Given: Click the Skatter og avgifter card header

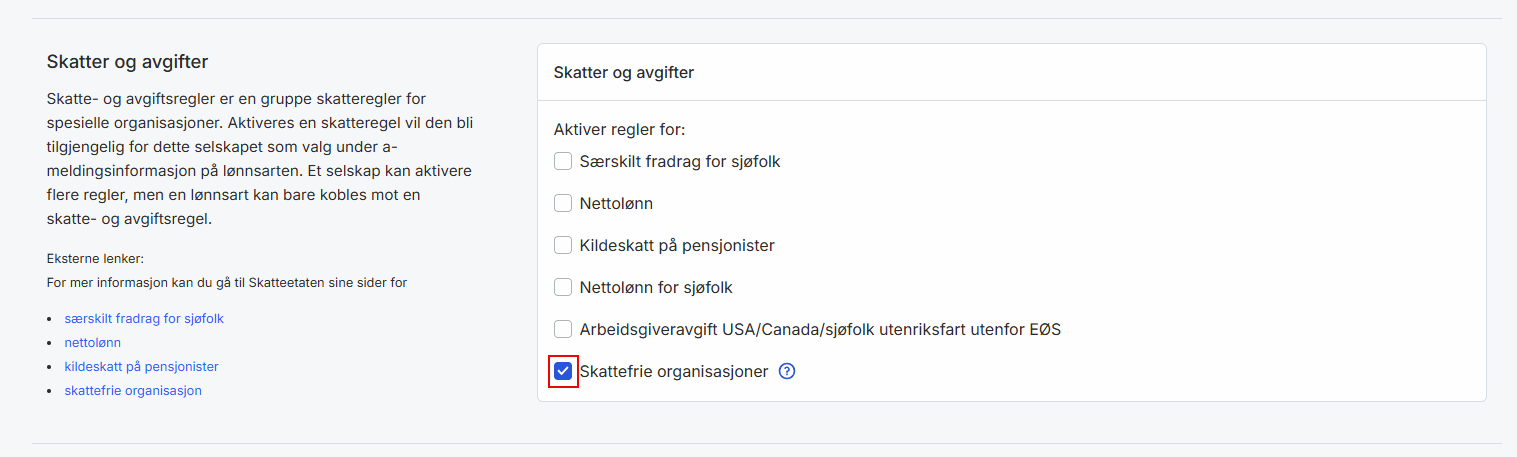Looking at the screenshot, I should click(624, 73).
